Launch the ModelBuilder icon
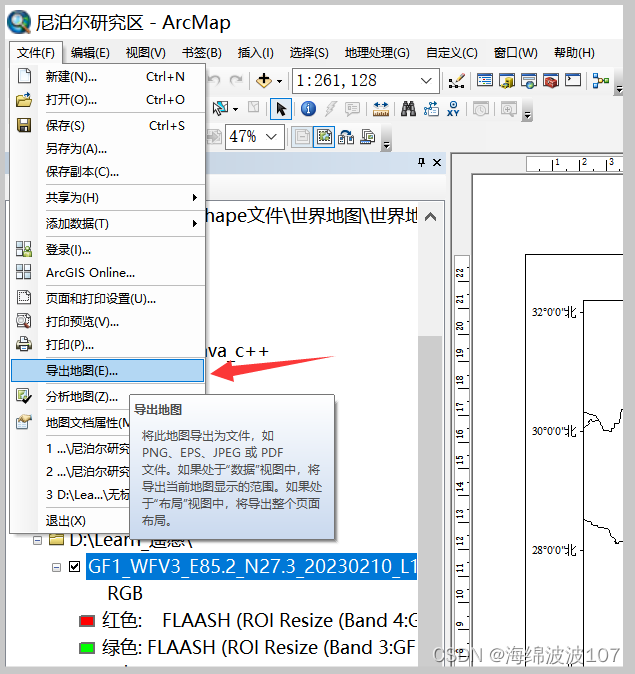 tap(601, 80)
